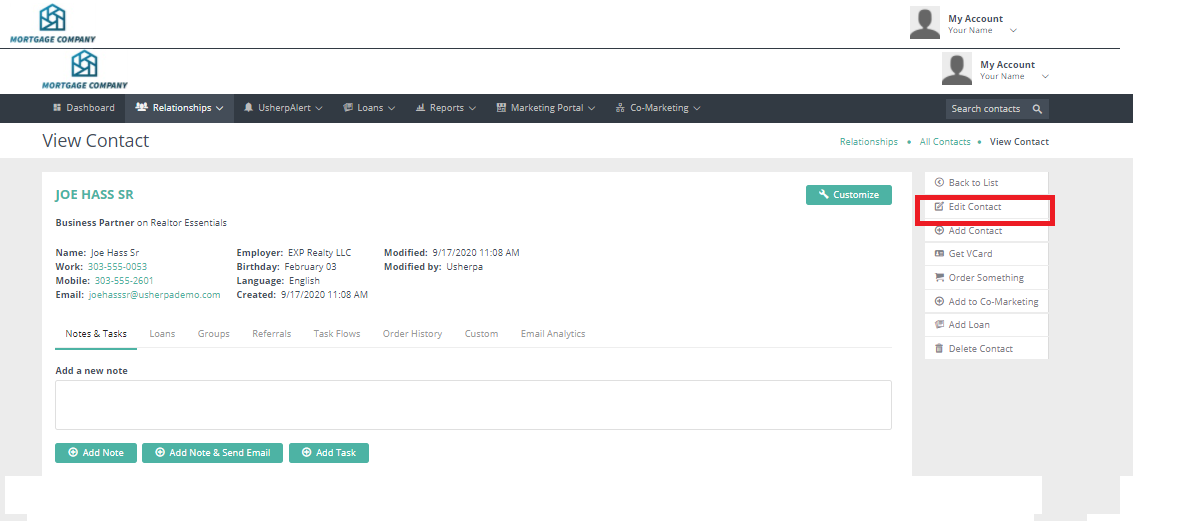The image size is (1182, 521).
Task: Click the Order Something cart icon
Action: [939, 278]
